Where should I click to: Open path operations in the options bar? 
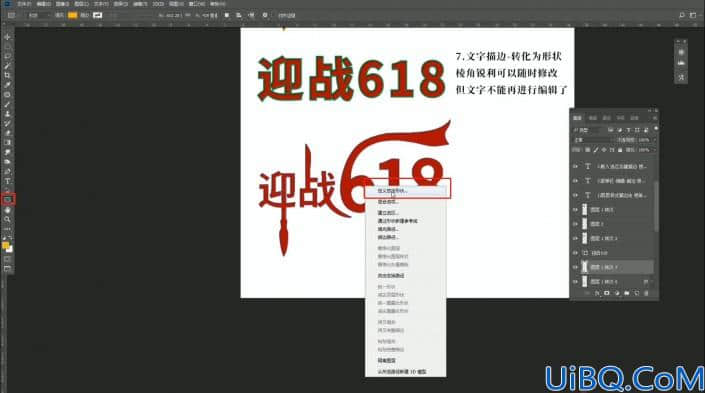(x=227, y=15)
